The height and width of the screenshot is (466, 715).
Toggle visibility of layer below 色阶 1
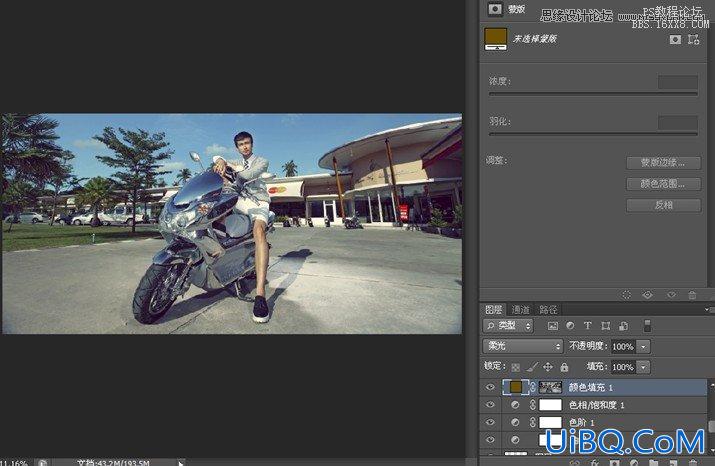490,440
